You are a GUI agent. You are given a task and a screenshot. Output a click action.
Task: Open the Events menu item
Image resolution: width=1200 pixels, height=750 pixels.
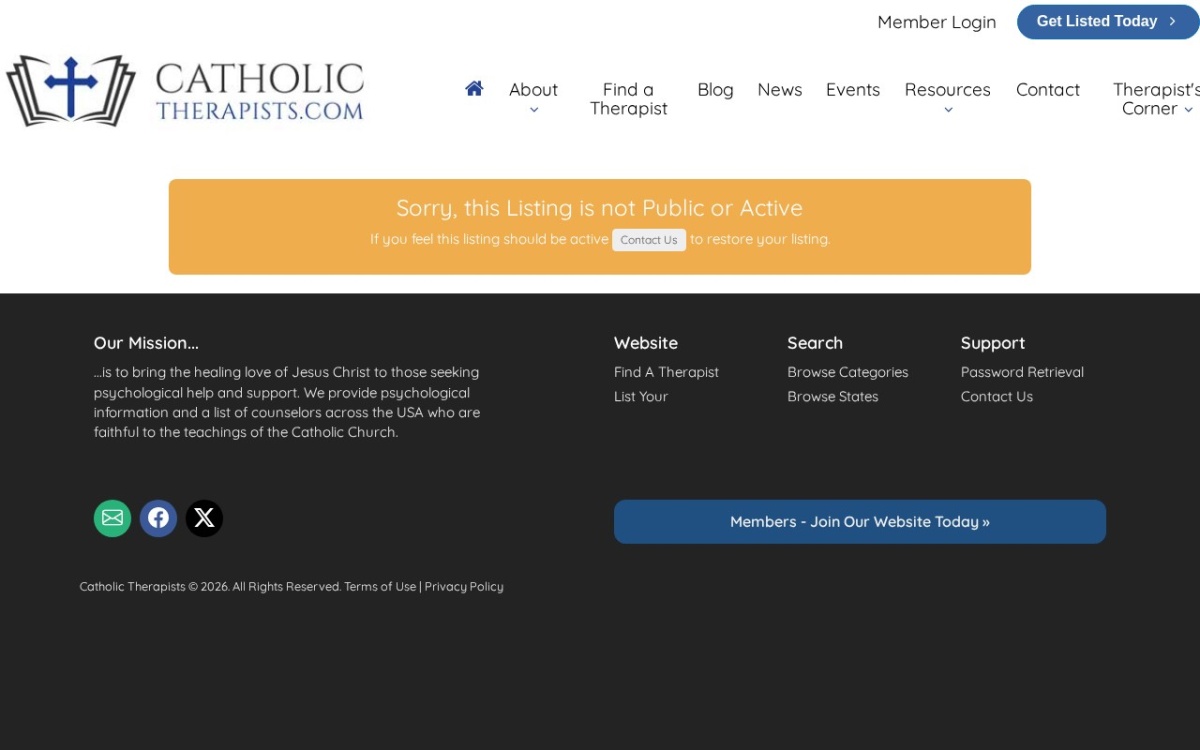coord(853,90)
